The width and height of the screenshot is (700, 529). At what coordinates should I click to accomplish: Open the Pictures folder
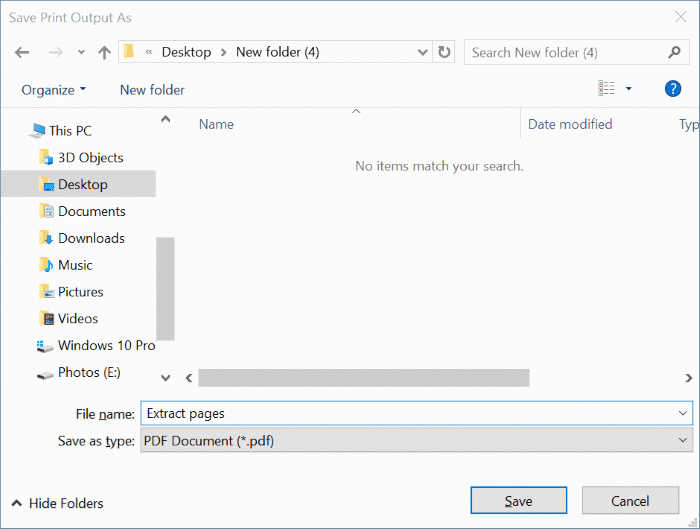click(x=80, y=292)
